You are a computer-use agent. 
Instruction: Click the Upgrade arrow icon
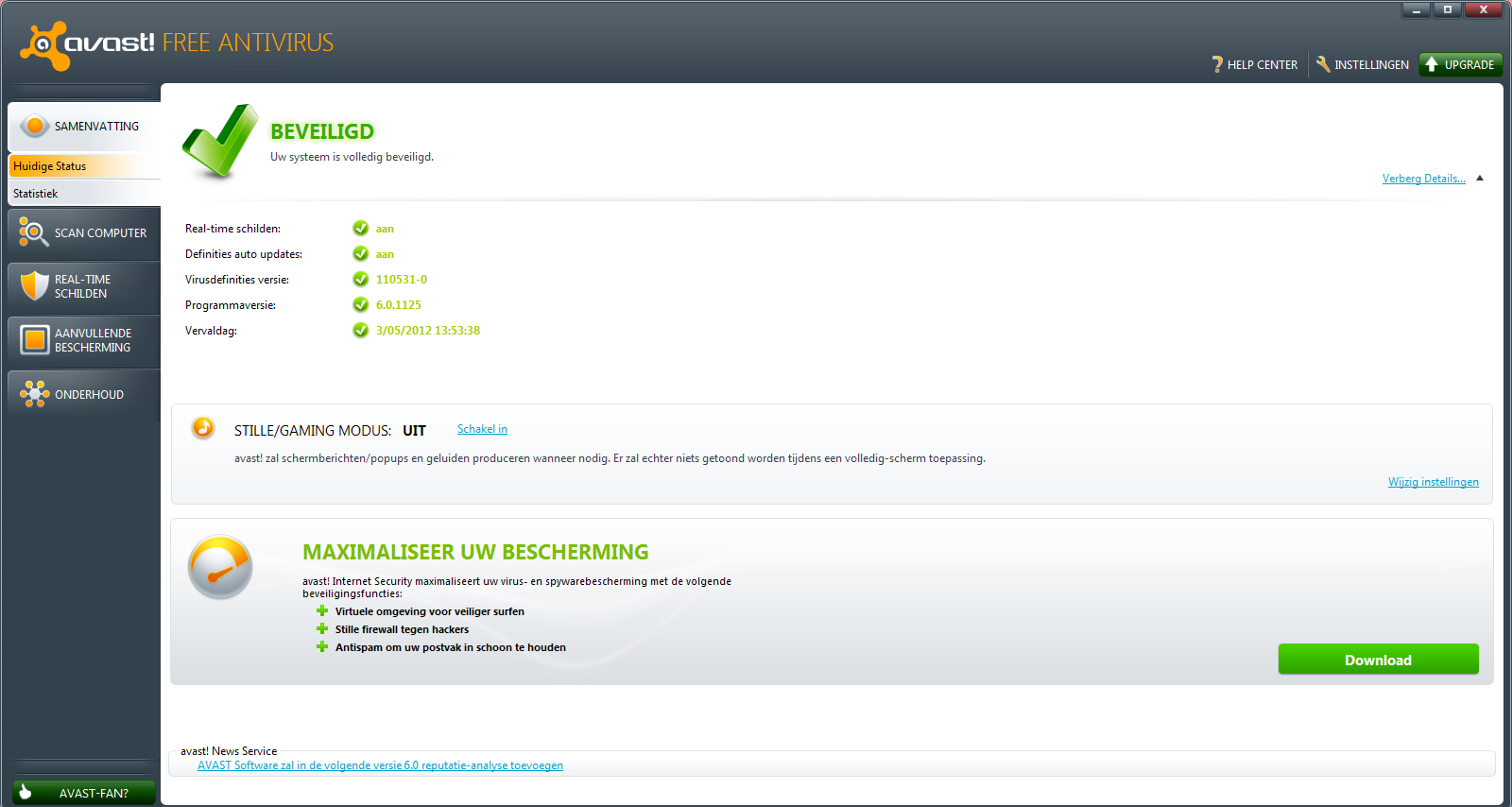pyautogui.click(x=1432, y=64)
